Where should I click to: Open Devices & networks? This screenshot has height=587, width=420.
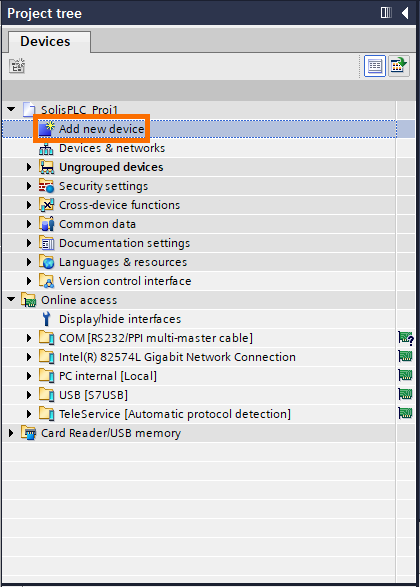coord(112,148)
